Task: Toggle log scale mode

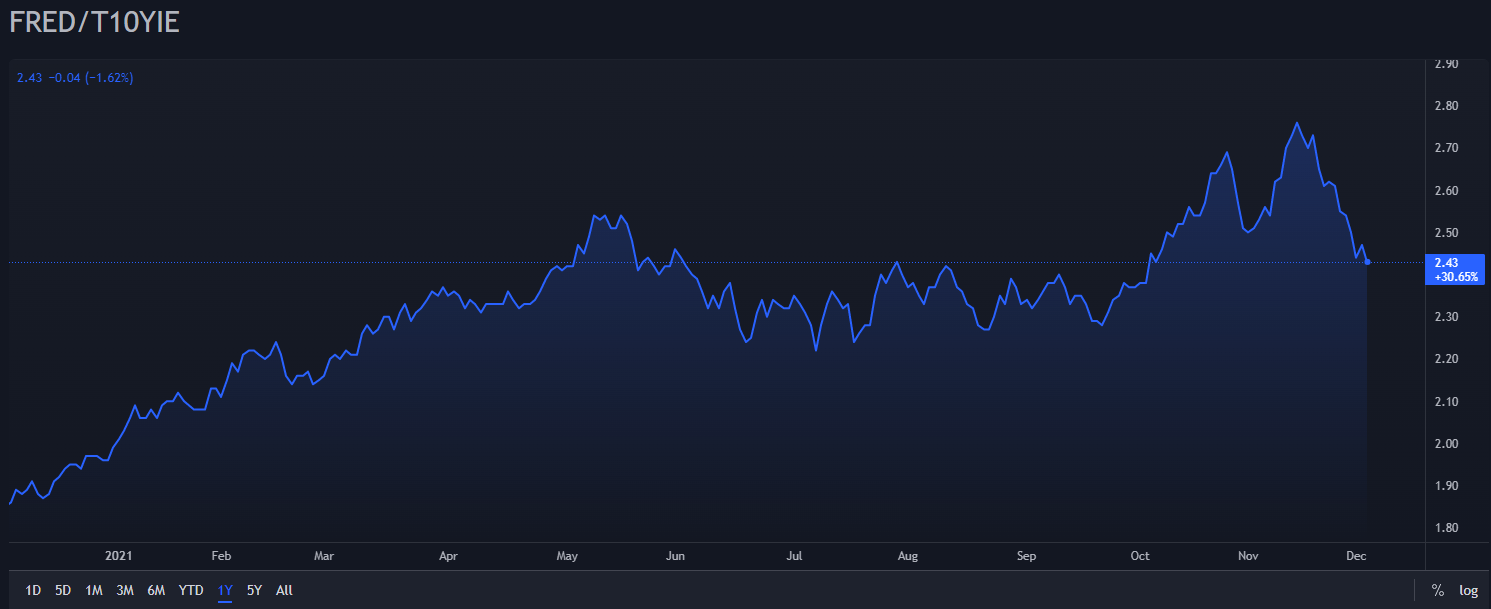Action: tap(1468, 590)
